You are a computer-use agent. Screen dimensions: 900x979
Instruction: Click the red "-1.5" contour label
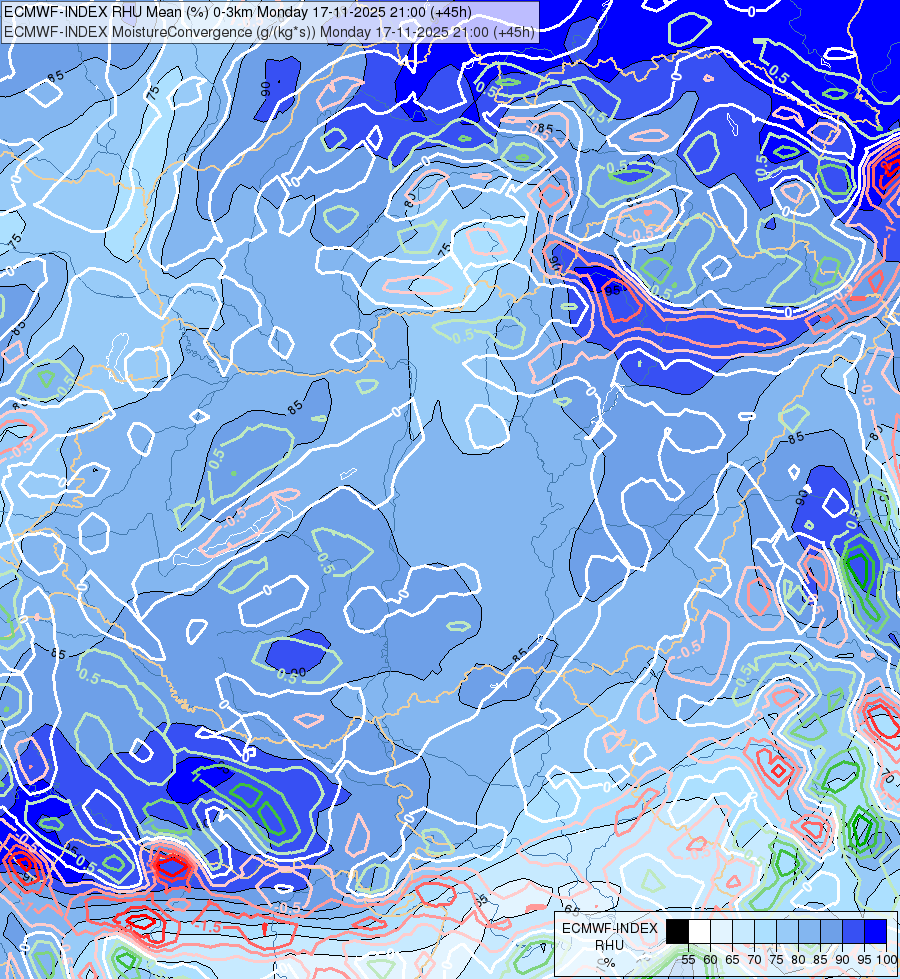[208, 927]
